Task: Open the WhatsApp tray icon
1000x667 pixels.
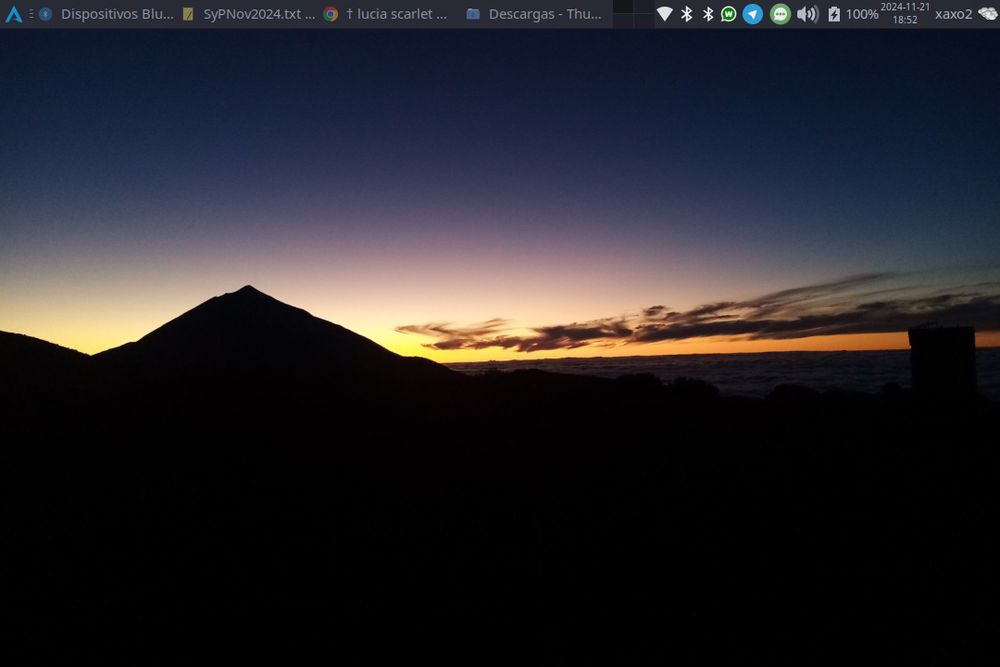Action: [728, 13]
